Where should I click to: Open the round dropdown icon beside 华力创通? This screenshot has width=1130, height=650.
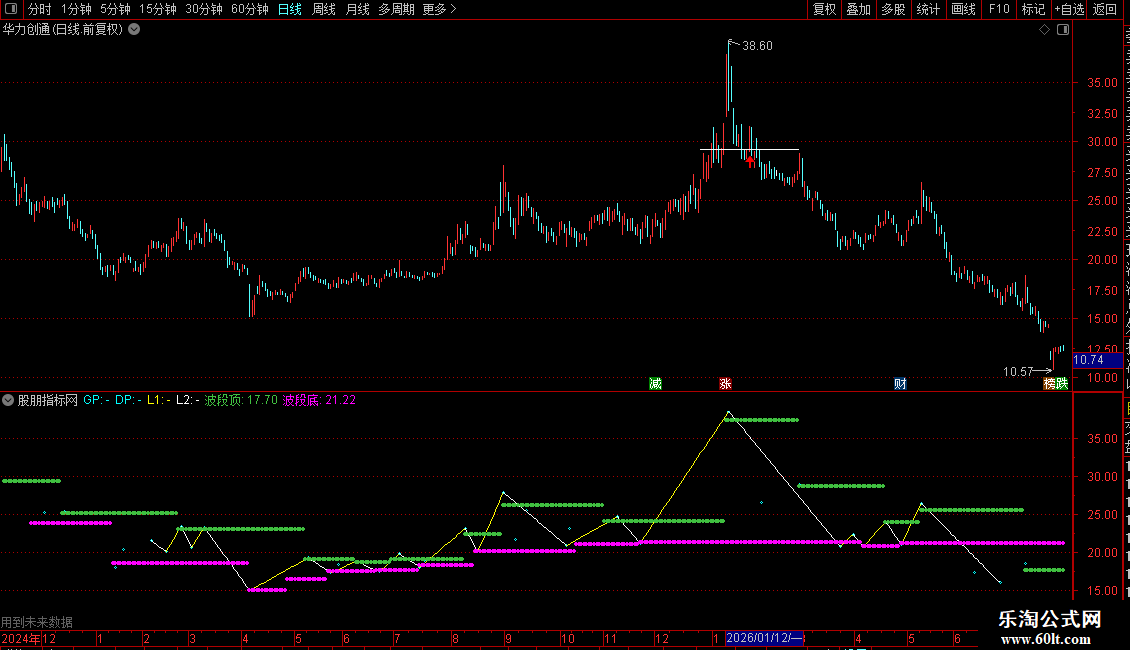[134, 30]
